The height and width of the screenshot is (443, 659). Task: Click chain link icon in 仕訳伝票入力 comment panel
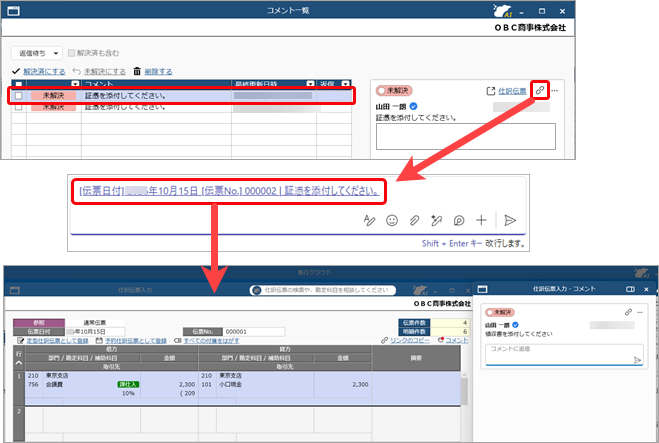pyautogui.click(x=628, y=312)
